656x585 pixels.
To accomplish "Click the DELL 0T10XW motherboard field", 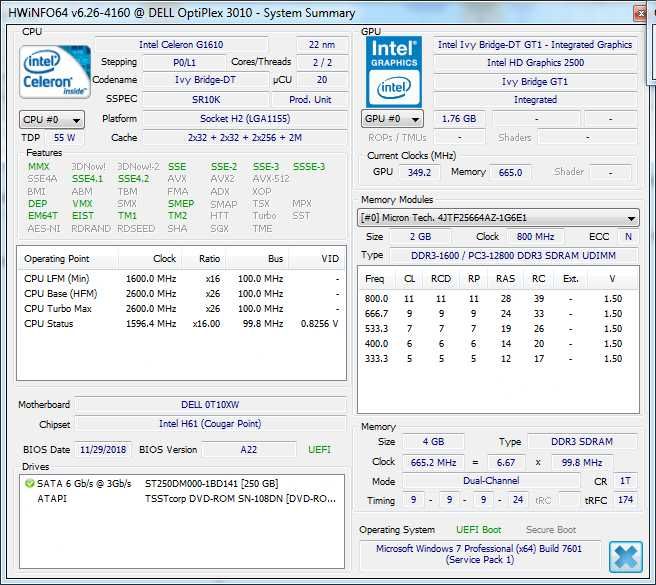I will point(210,405).
